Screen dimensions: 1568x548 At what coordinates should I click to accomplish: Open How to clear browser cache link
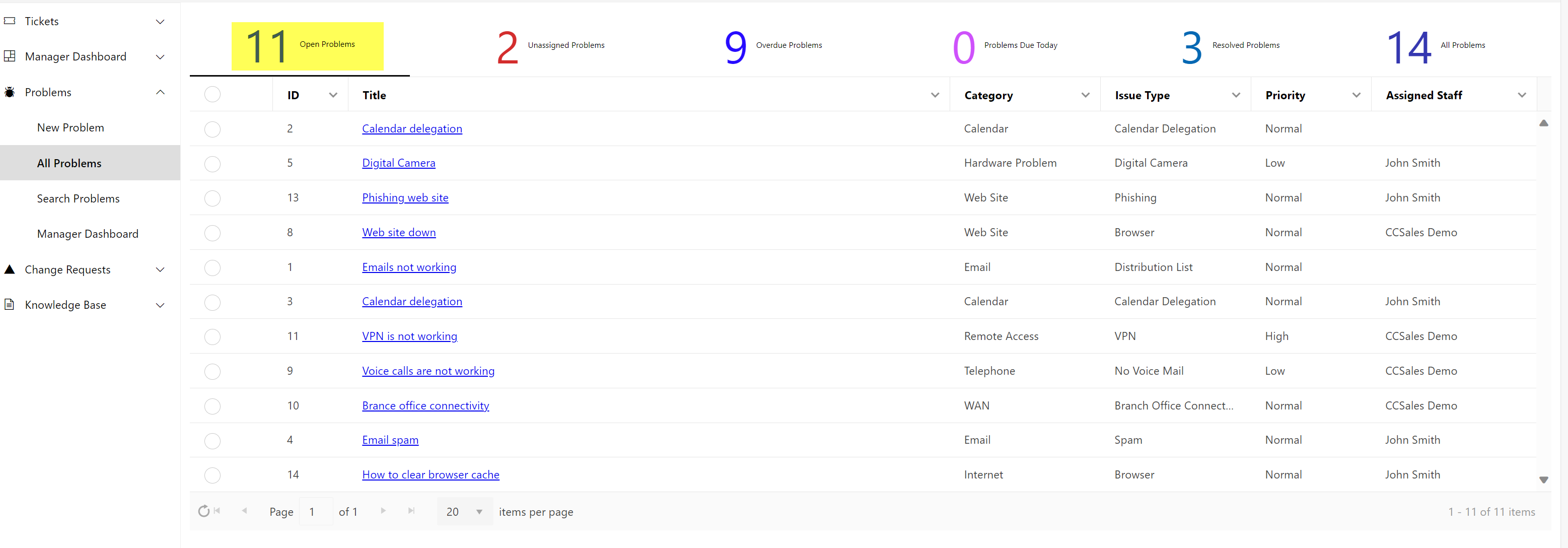pos(431,474)
